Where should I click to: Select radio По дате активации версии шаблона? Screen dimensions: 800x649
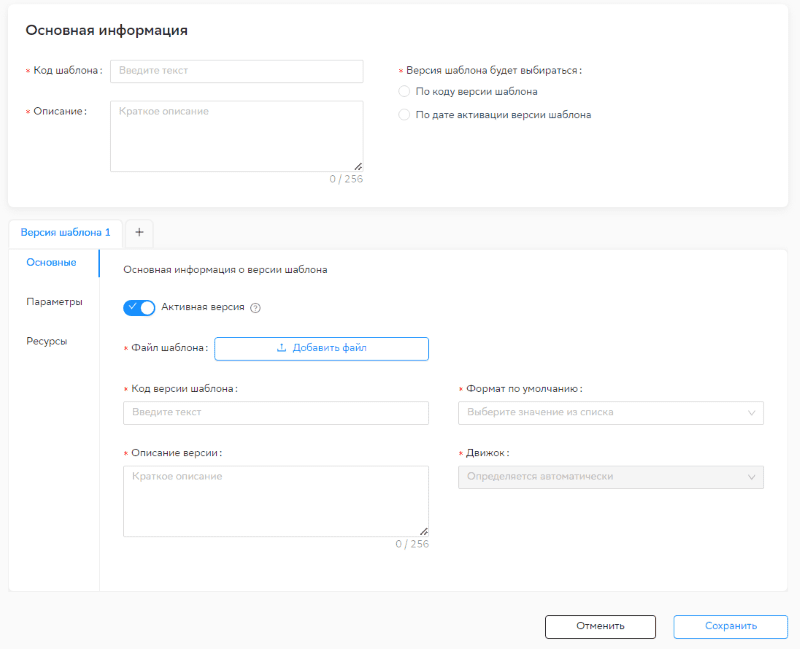click(x=404, y=114)
